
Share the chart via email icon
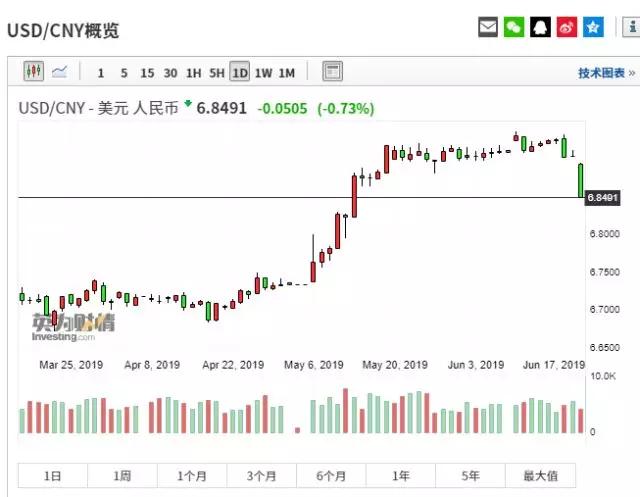[x=488, y=27]
